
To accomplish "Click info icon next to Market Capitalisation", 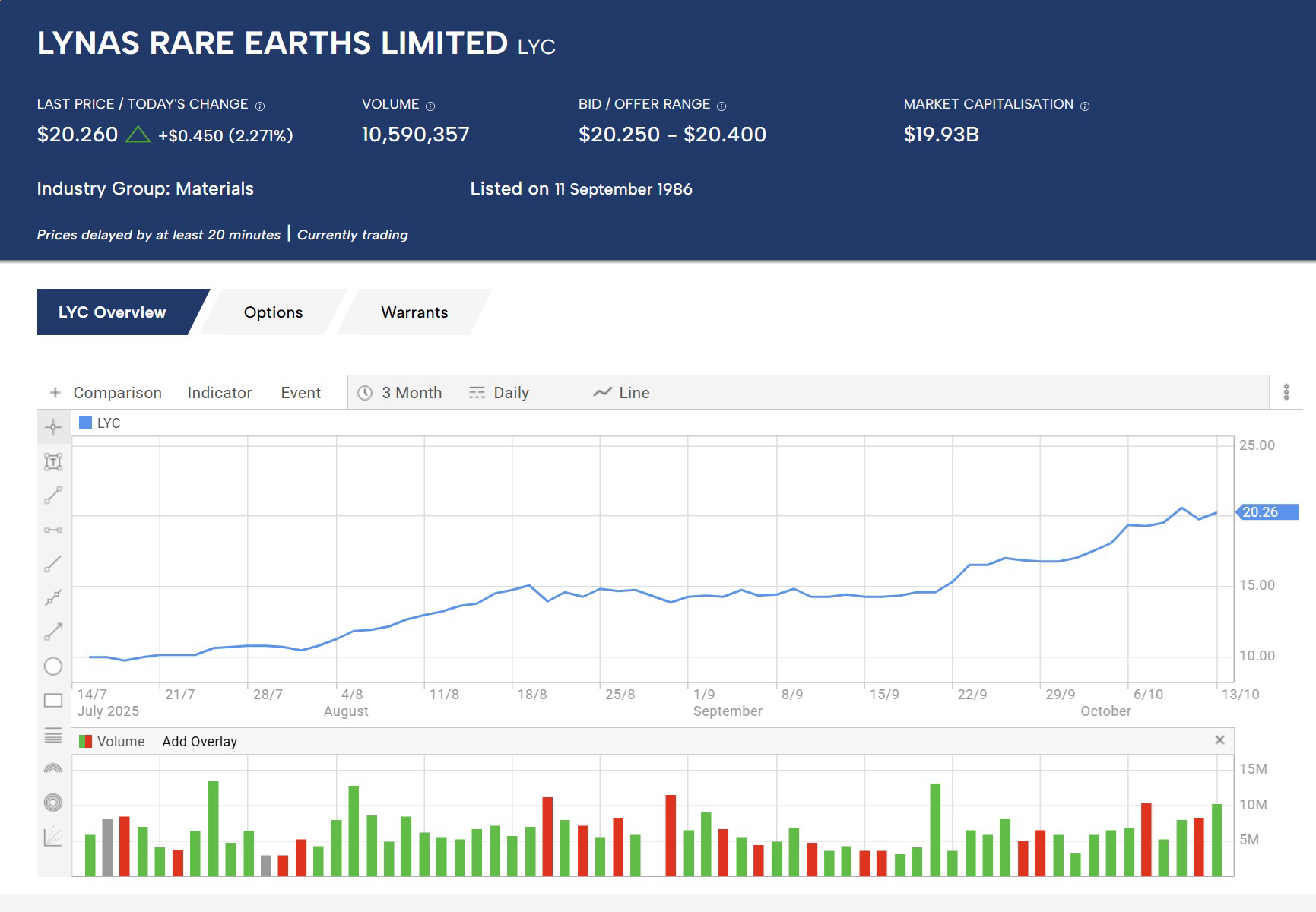I will (1085, 106).
